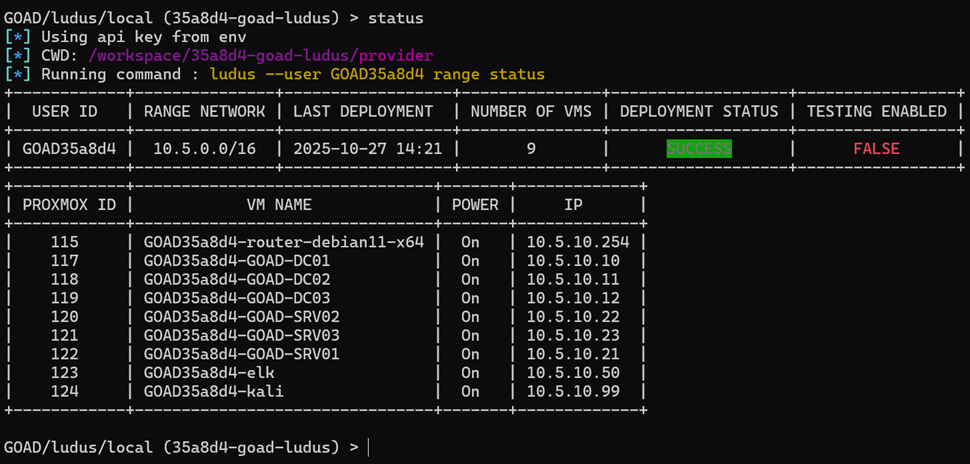
Task: Click the green SUCCESS deployment status
Action: pyautogui.click(x=699, y=148)
